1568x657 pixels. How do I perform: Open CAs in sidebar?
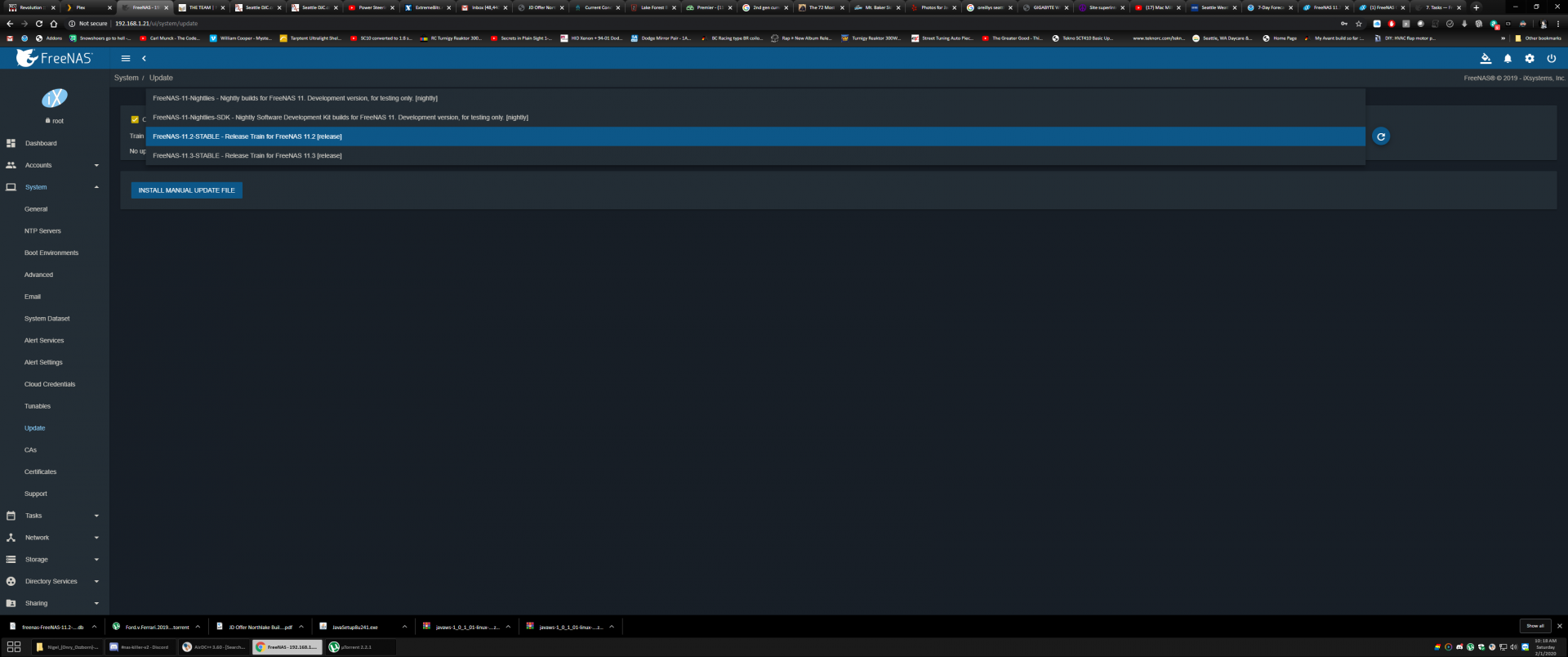(x=30, y=450)
